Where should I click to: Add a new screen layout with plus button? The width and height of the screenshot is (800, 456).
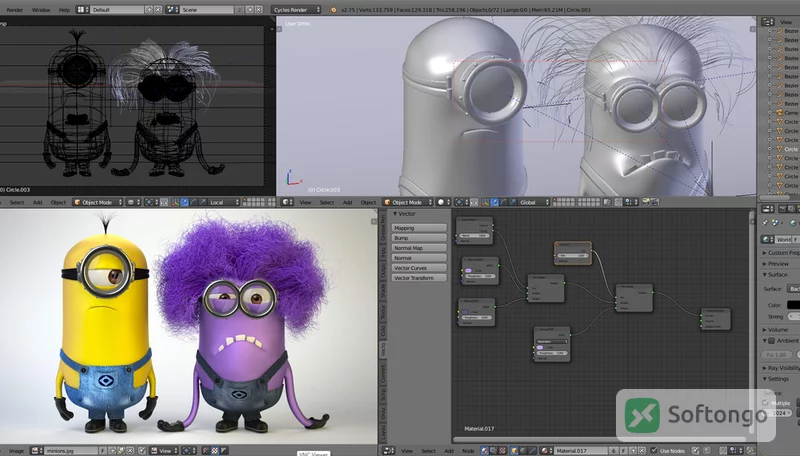coord(149,10)
